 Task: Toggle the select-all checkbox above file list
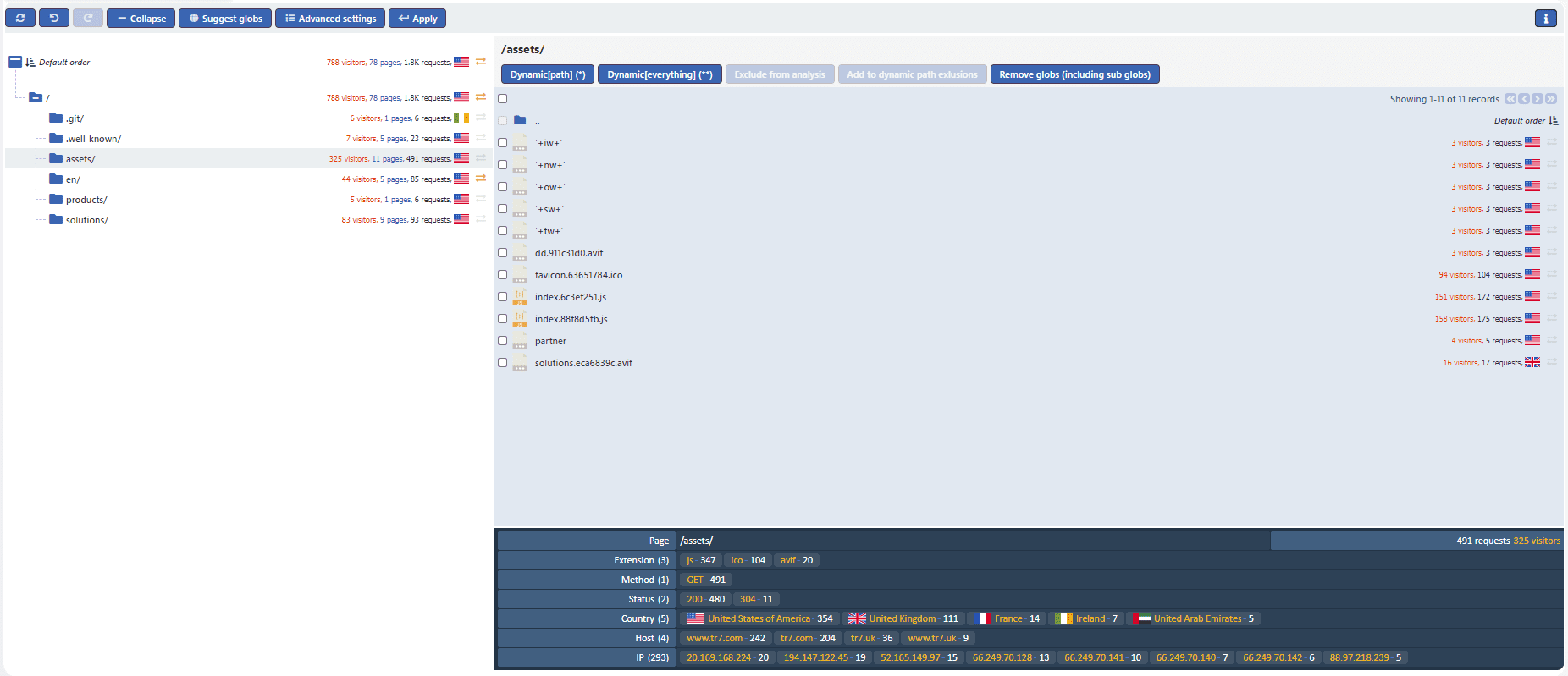[x=502, y=98]
